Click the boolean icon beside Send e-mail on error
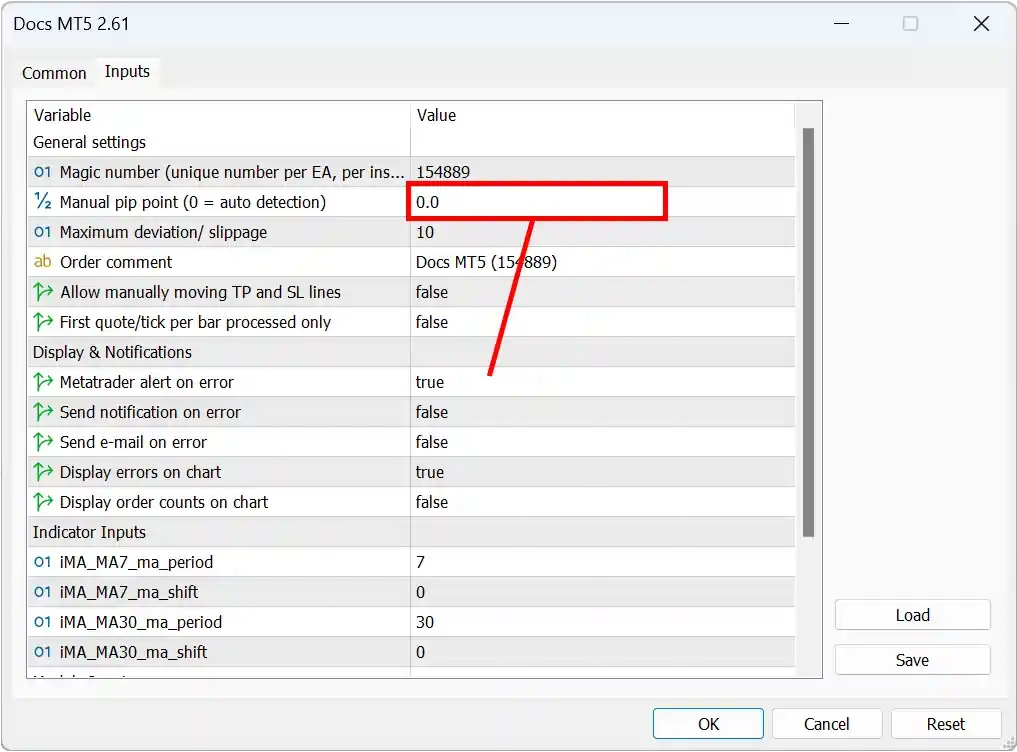Viewport: 1017px width, 752px height. pos(42,442)
